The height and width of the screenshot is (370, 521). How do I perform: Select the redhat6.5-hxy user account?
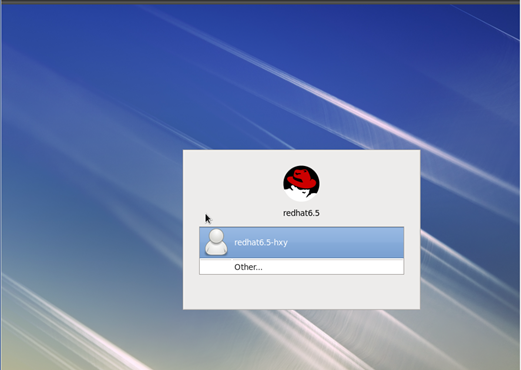[301, 242]
